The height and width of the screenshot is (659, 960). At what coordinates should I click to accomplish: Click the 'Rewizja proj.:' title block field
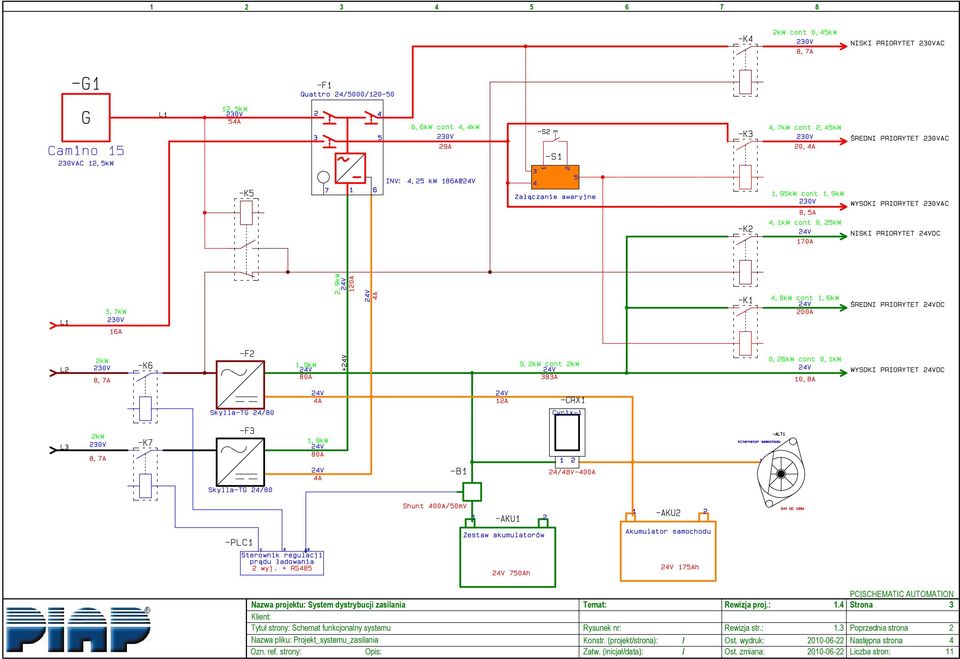784,604
